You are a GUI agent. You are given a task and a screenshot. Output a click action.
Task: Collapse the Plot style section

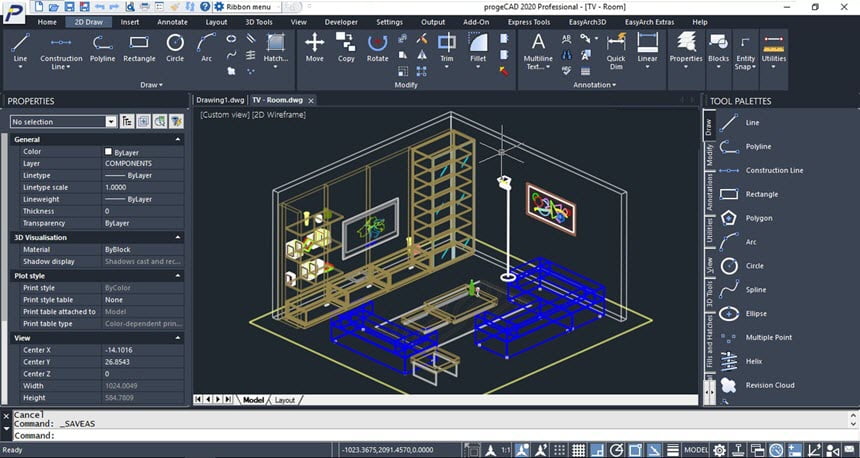(178, 275)
